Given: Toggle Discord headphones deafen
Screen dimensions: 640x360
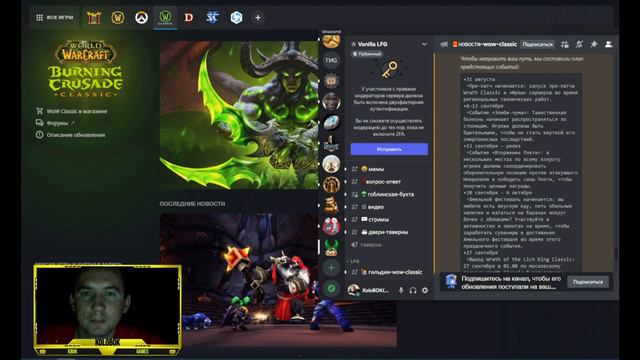Looking at the screenshot, I should (x=413, y=290).
